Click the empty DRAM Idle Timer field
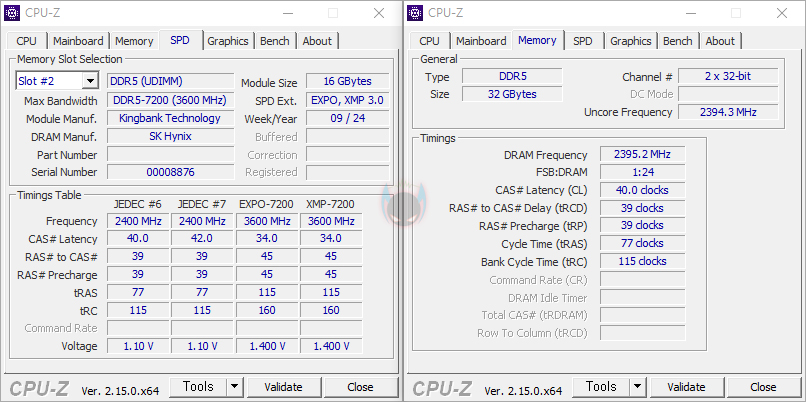Screen dimensions: 806x402 coord(642,297)
